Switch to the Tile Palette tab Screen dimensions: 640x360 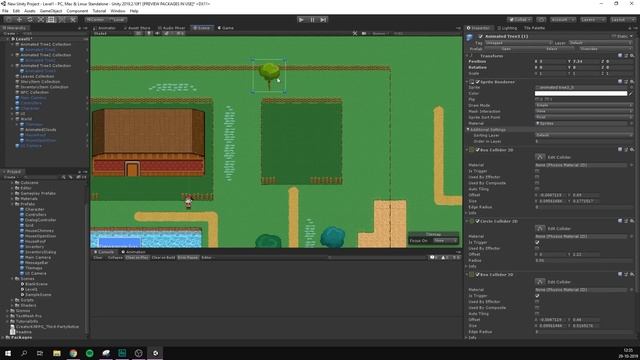[x=534, y=28]
